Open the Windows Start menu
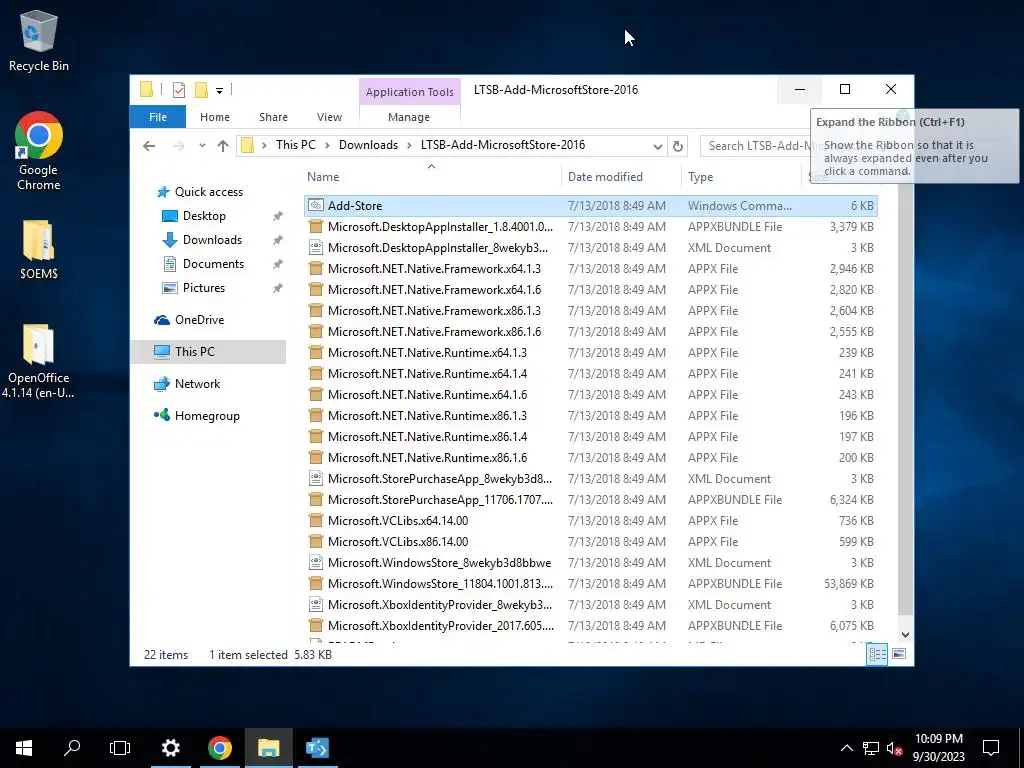Screen dimensions: 1024x768 [24, 748]
